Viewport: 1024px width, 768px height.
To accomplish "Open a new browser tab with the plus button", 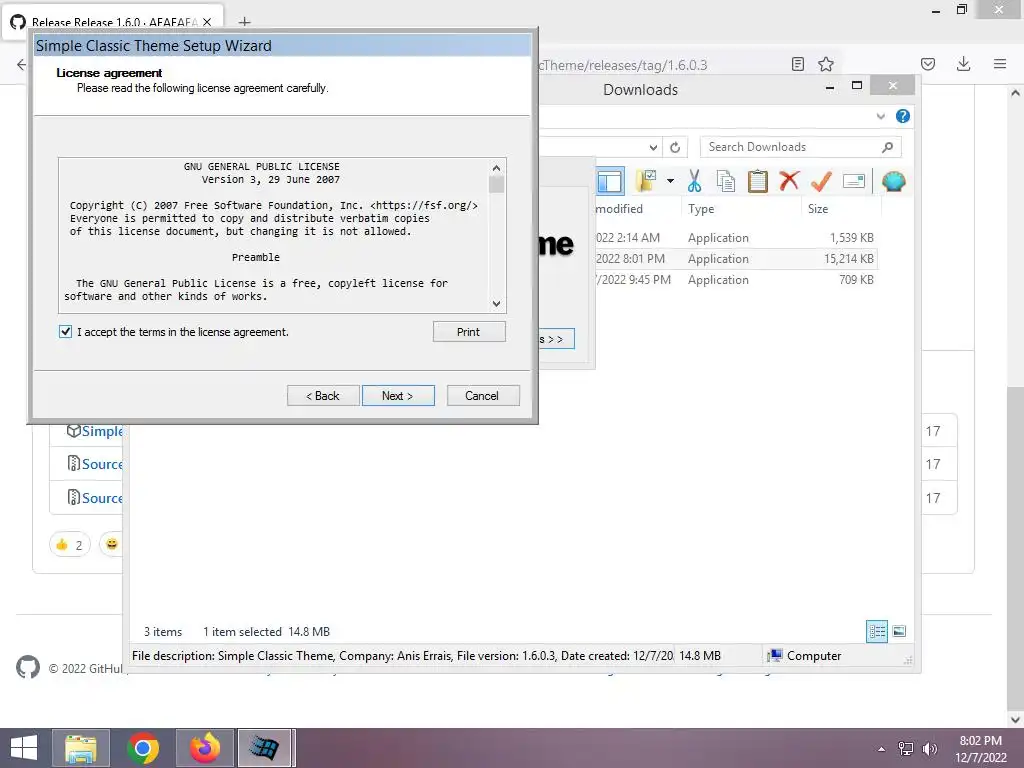I will point(244,22).
